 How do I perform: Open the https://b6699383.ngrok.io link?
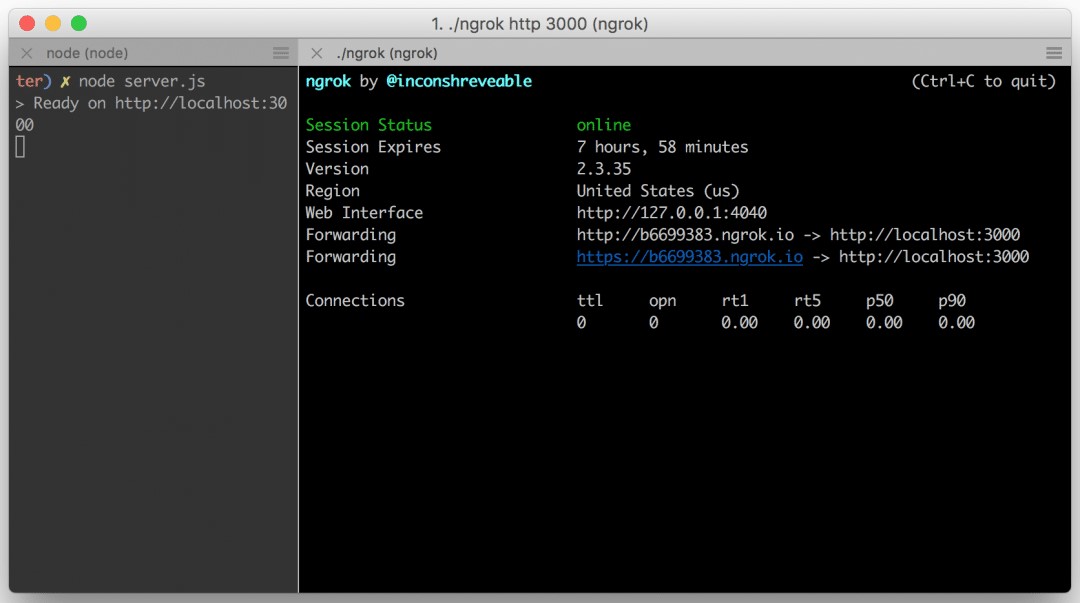click(x=689, y=257)
